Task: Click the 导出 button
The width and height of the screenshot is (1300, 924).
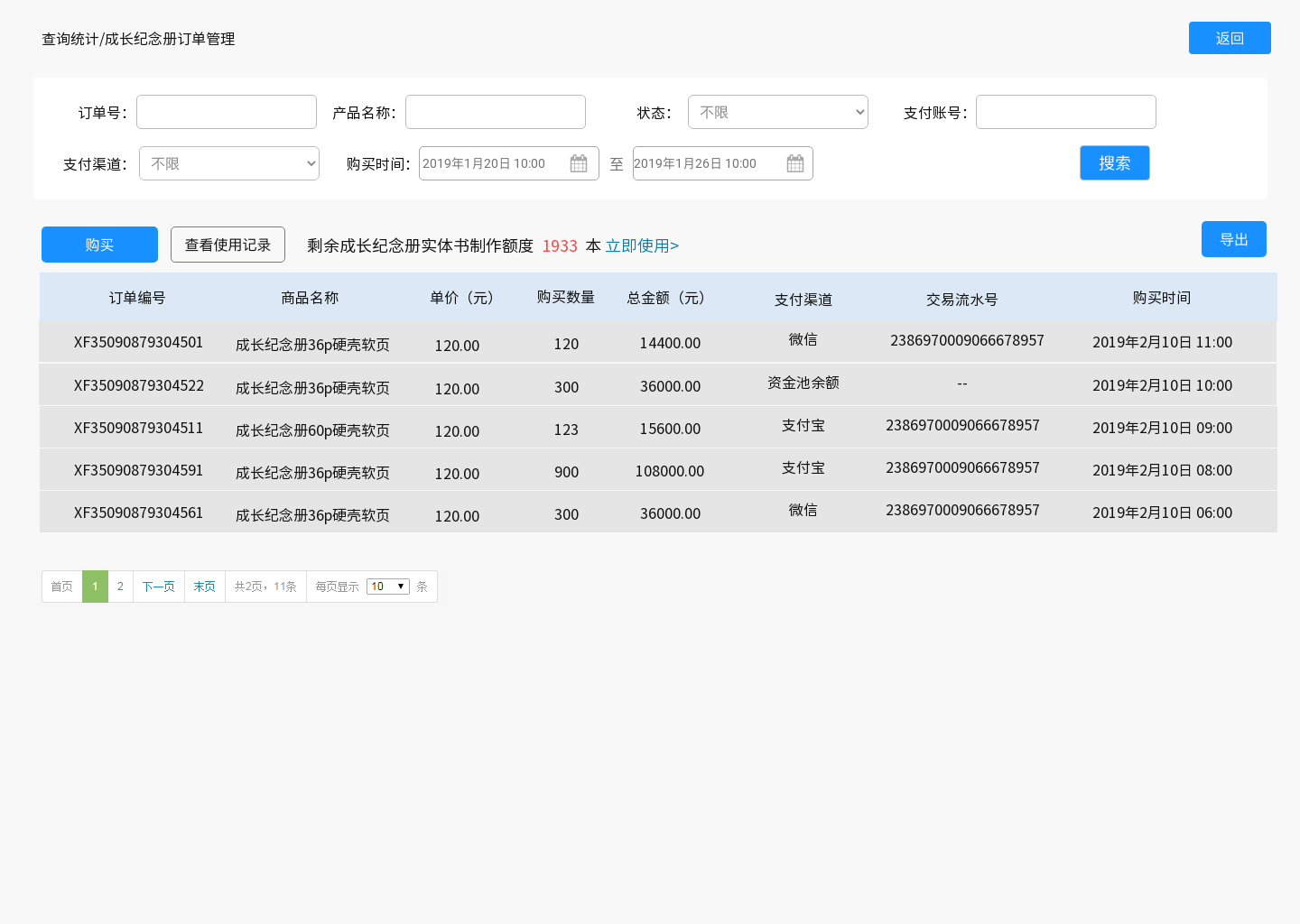Action: pos(1234,239)
